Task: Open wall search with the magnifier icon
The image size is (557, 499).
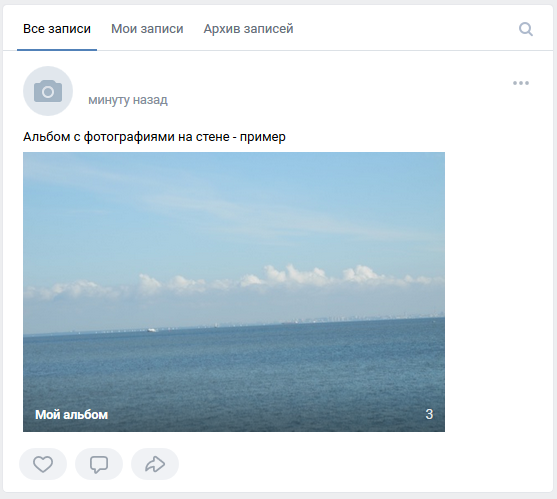Action: [x=526, y=29]
